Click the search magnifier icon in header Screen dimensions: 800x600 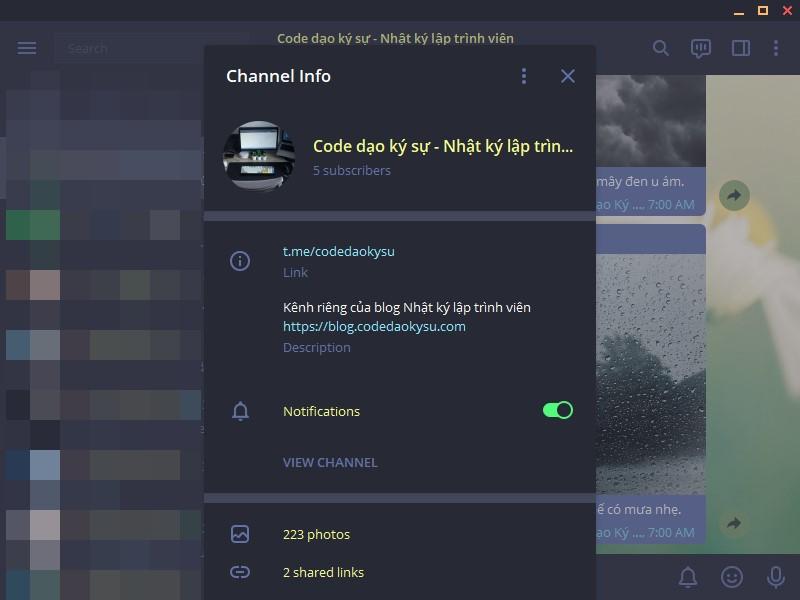(x=661, y=48)
